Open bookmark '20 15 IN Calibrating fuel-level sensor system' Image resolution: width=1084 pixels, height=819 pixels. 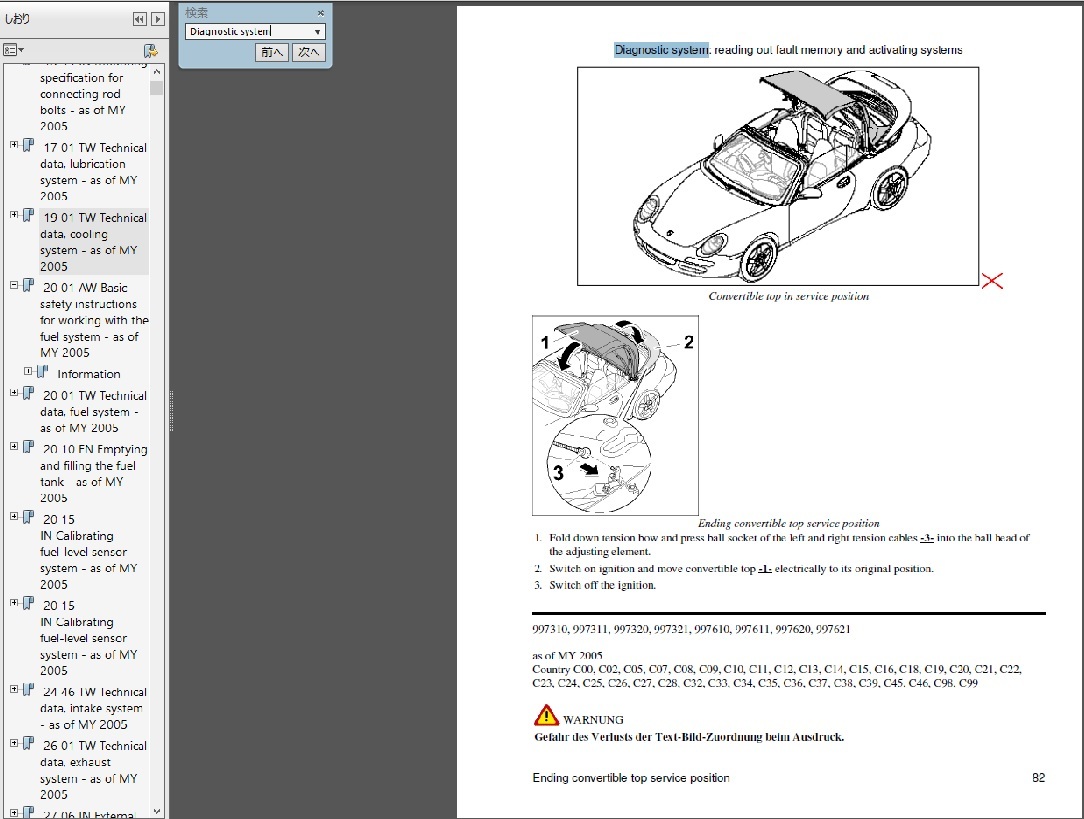[88, 638]
